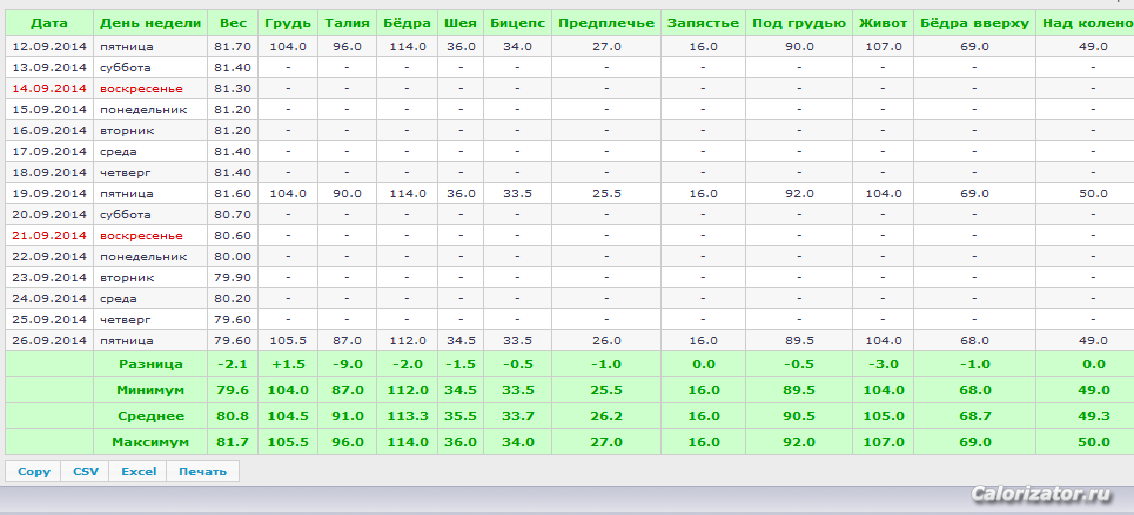Sort by the Грудь column header

[288, 23]
